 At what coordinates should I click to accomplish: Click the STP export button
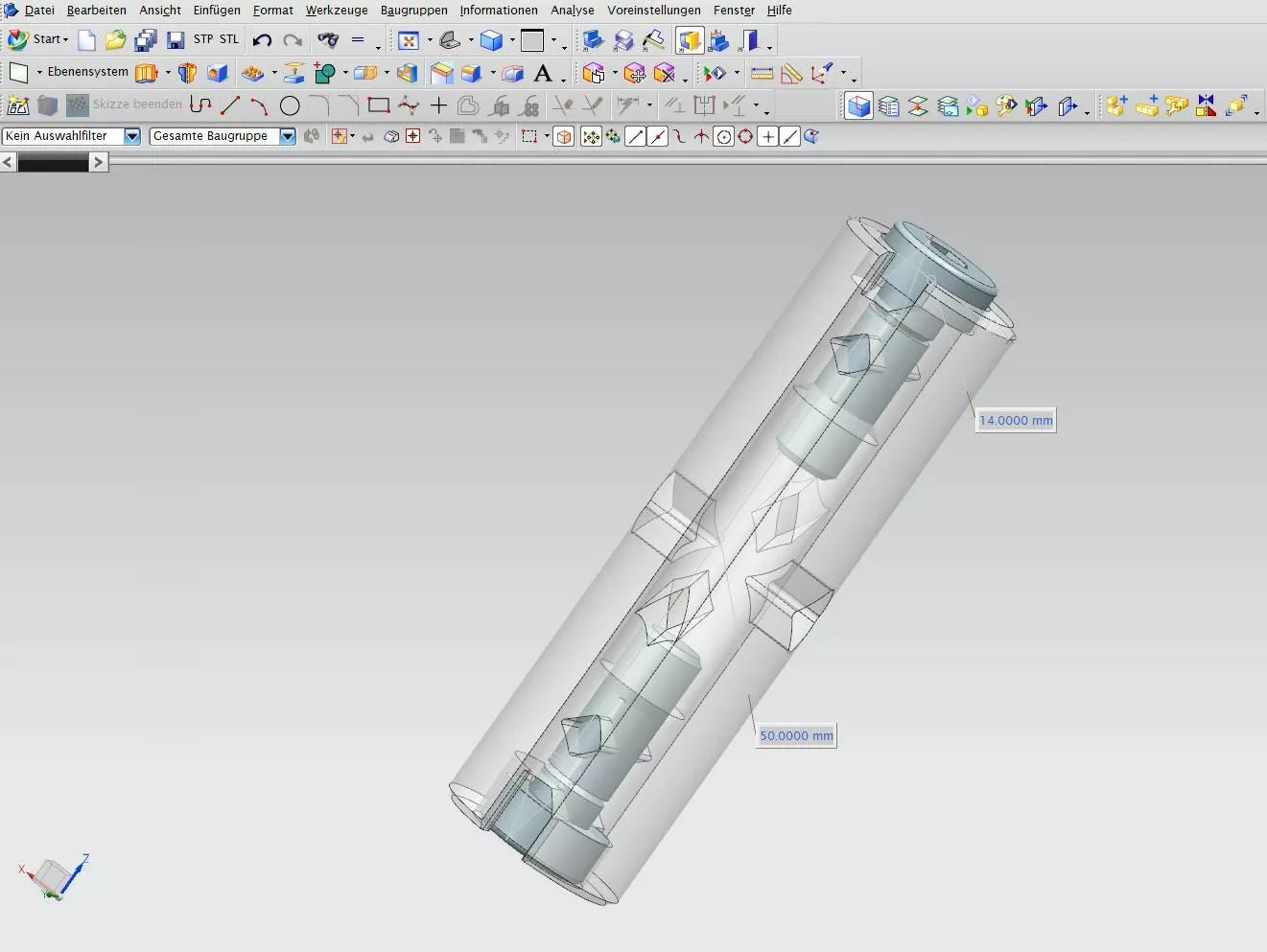tap(203, 39)
